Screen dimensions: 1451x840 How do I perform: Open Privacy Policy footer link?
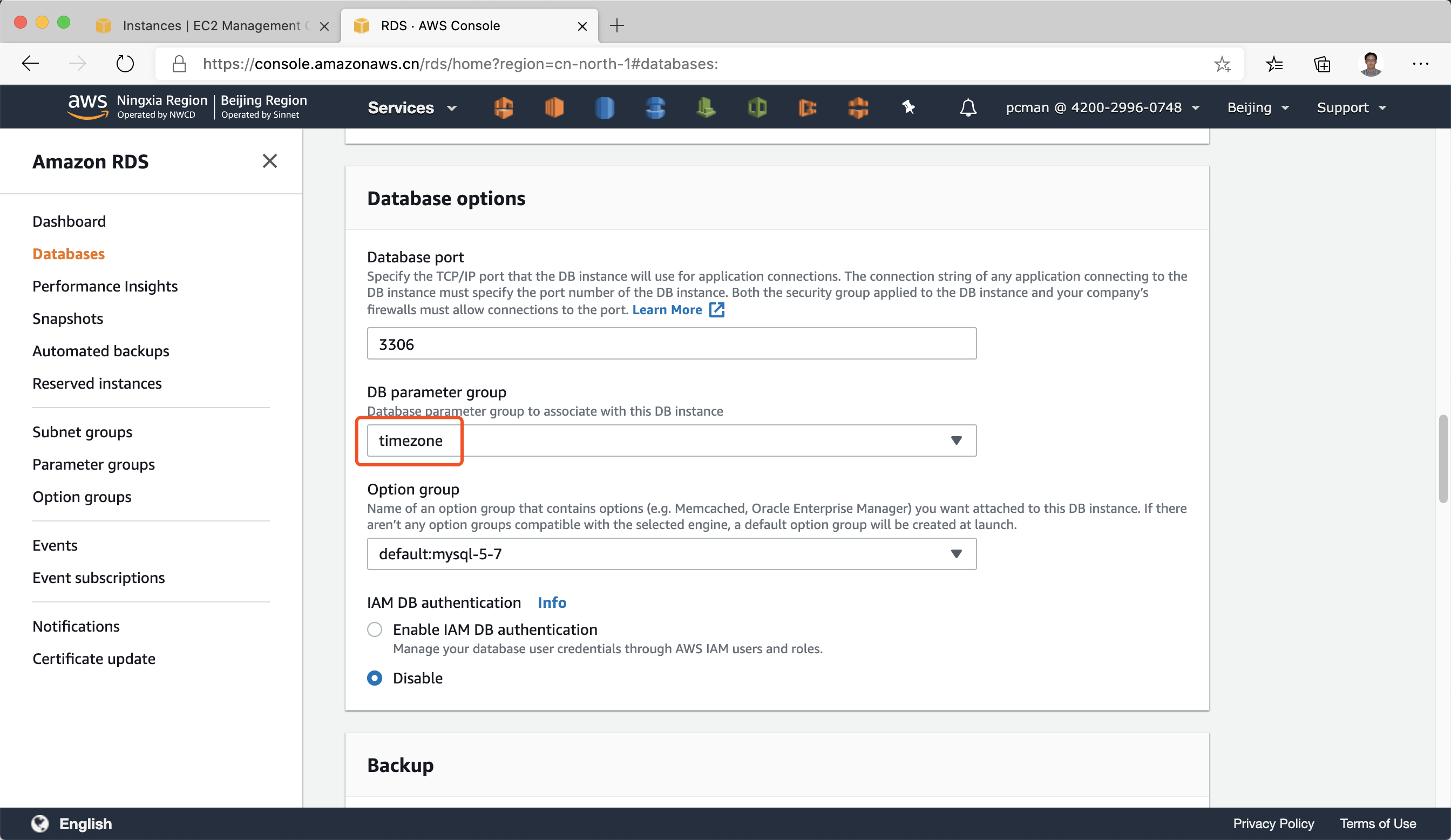click(1273, 823)
